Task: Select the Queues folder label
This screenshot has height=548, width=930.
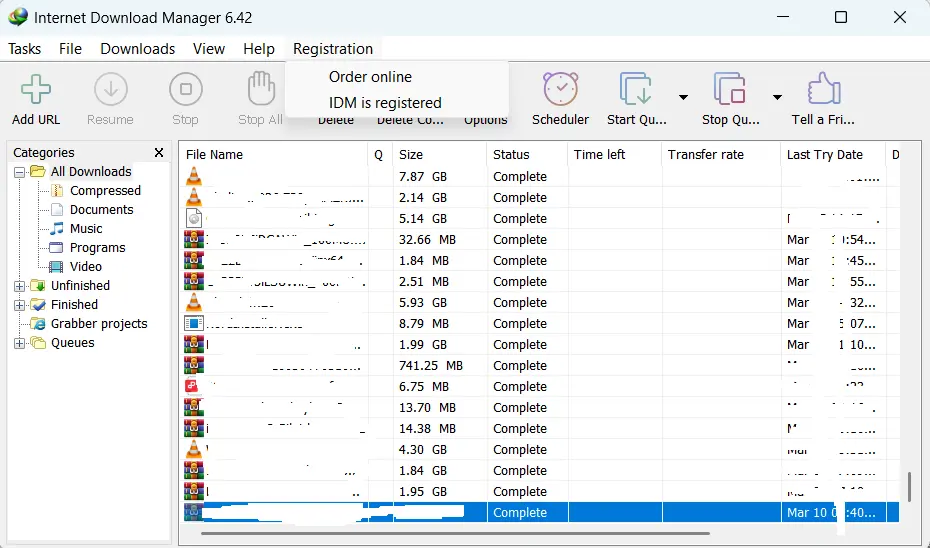Action: (72, 343)
